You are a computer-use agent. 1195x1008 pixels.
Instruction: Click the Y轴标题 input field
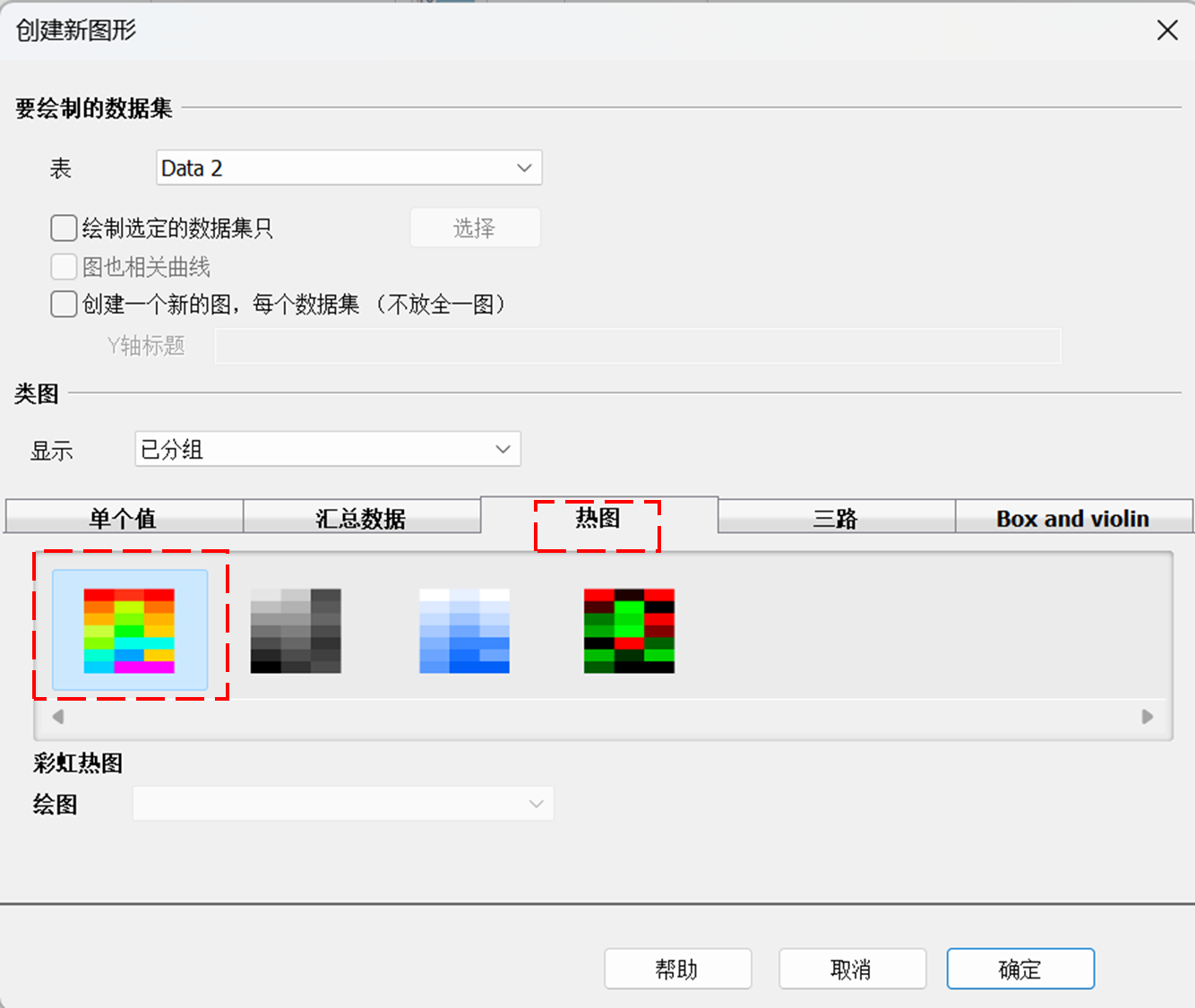tap(638, 346)
